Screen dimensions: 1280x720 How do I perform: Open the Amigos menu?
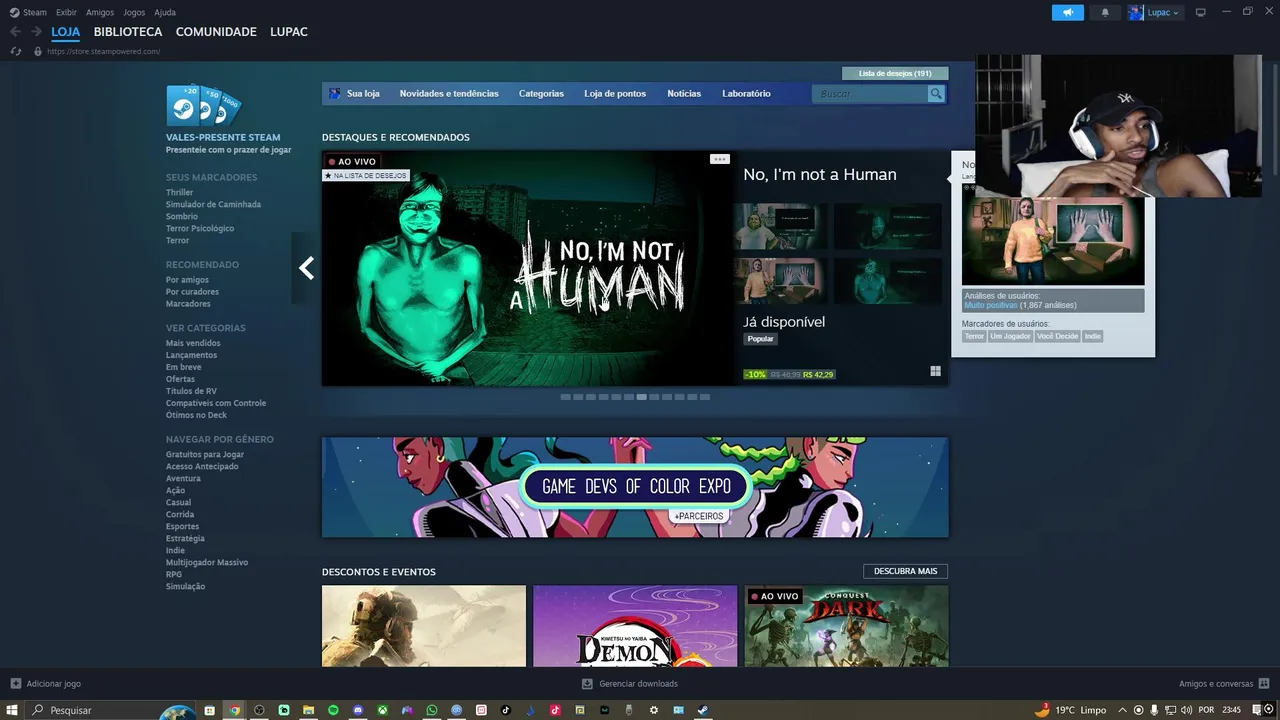click(x=100, y=12)
